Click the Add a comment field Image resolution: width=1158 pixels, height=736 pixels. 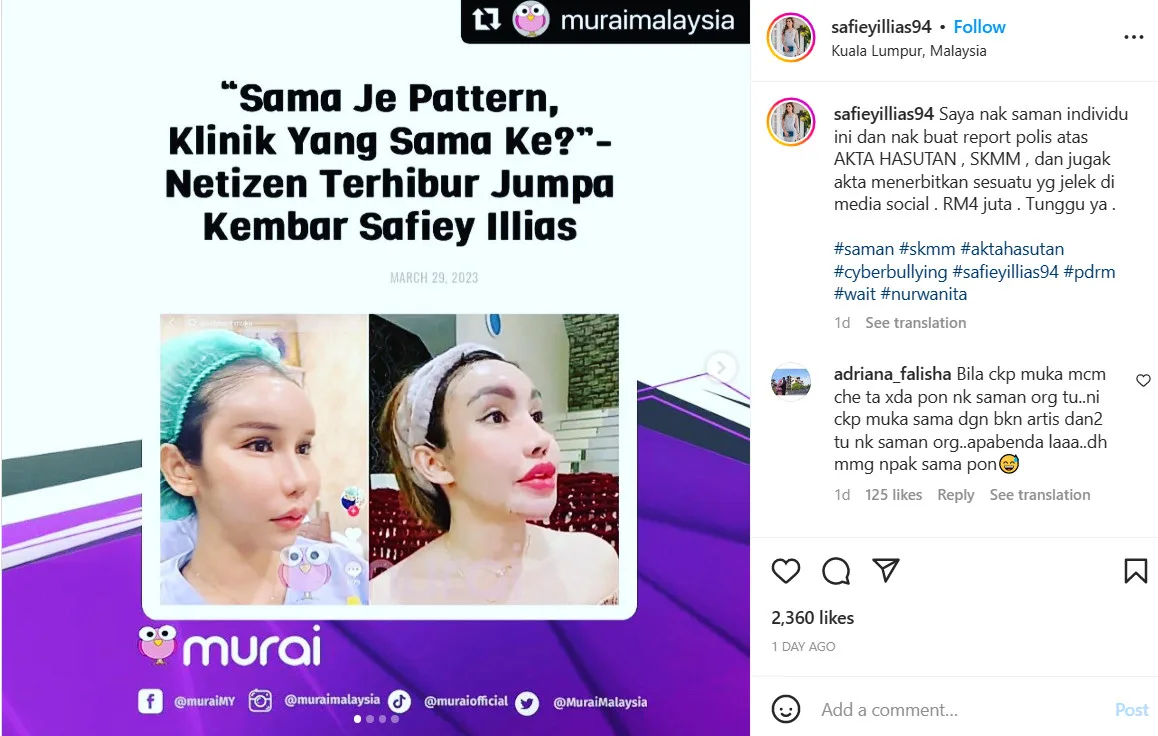[x=960, y=709]
